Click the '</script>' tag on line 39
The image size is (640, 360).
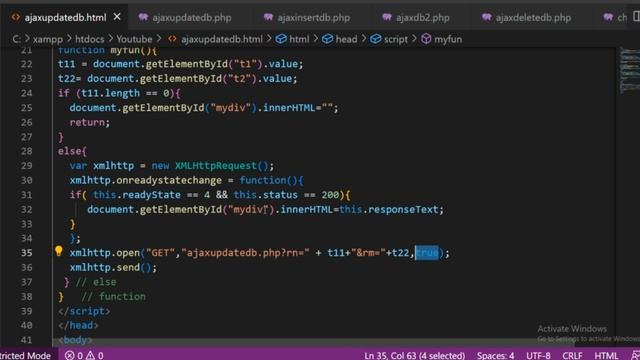(x=84, y=311)
